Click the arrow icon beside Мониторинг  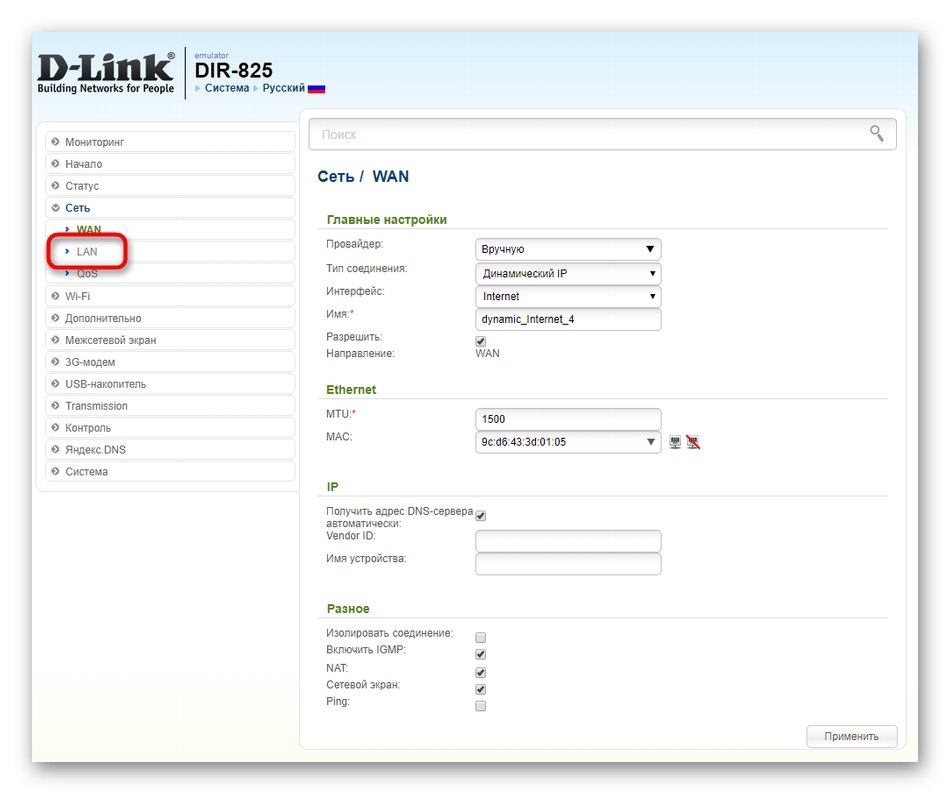(x=56, y=142)
